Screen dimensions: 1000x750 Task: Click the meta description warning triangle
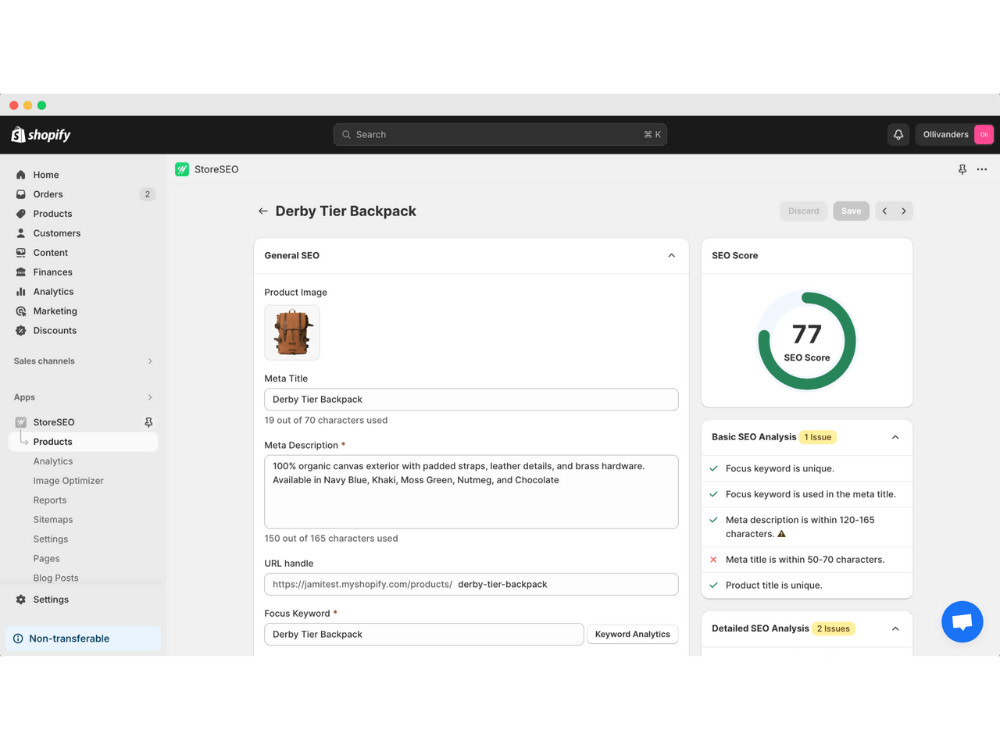click(781, 534)
